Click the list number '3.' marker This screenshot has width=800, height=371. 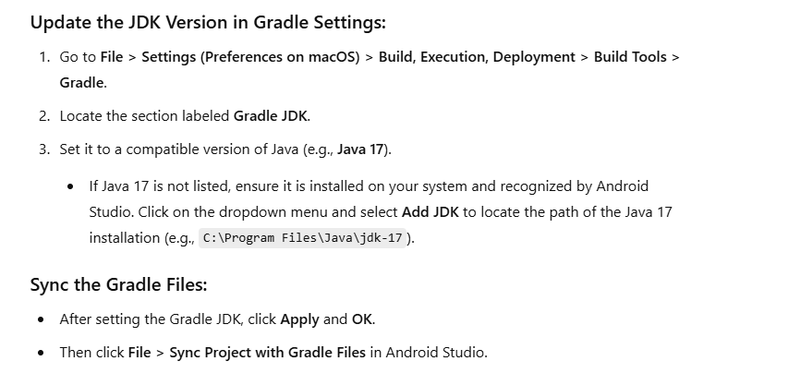pyautogui.click(x=45, y=150)
